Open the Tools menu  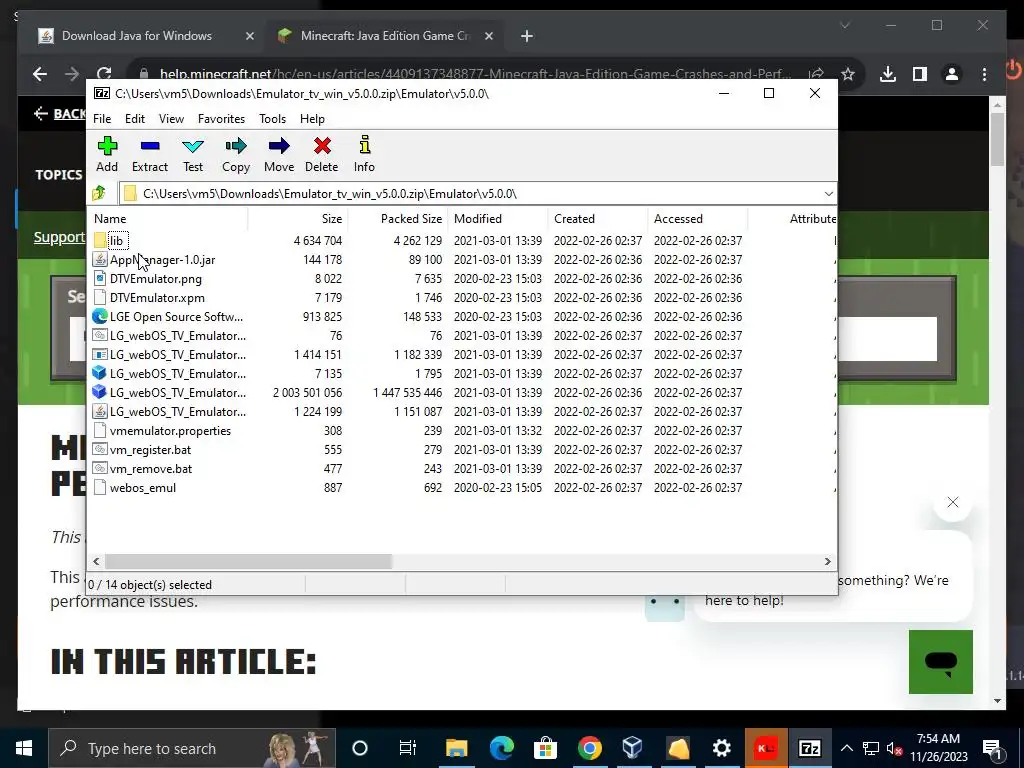[272, 119]
